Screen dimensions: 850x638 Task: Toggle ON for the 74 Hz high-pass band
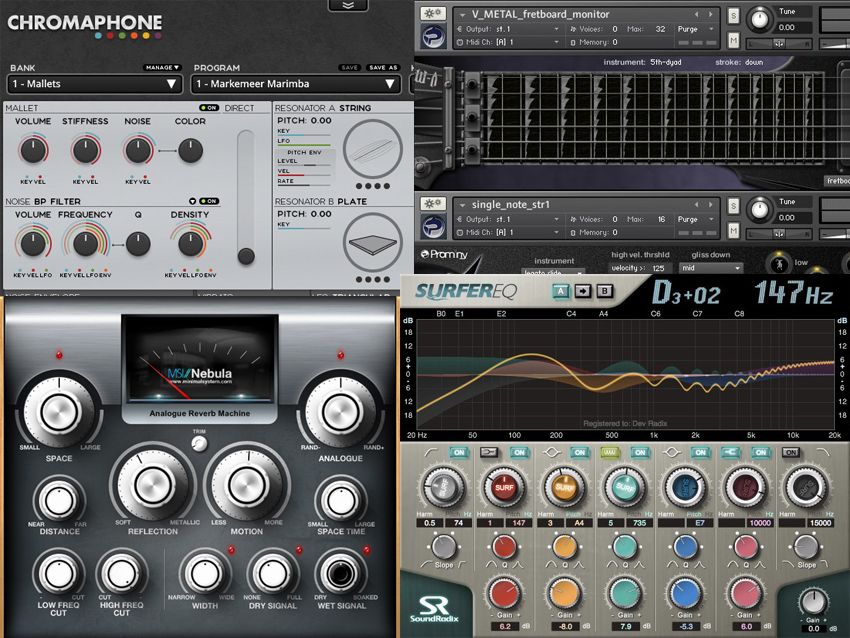pos(459,452)
